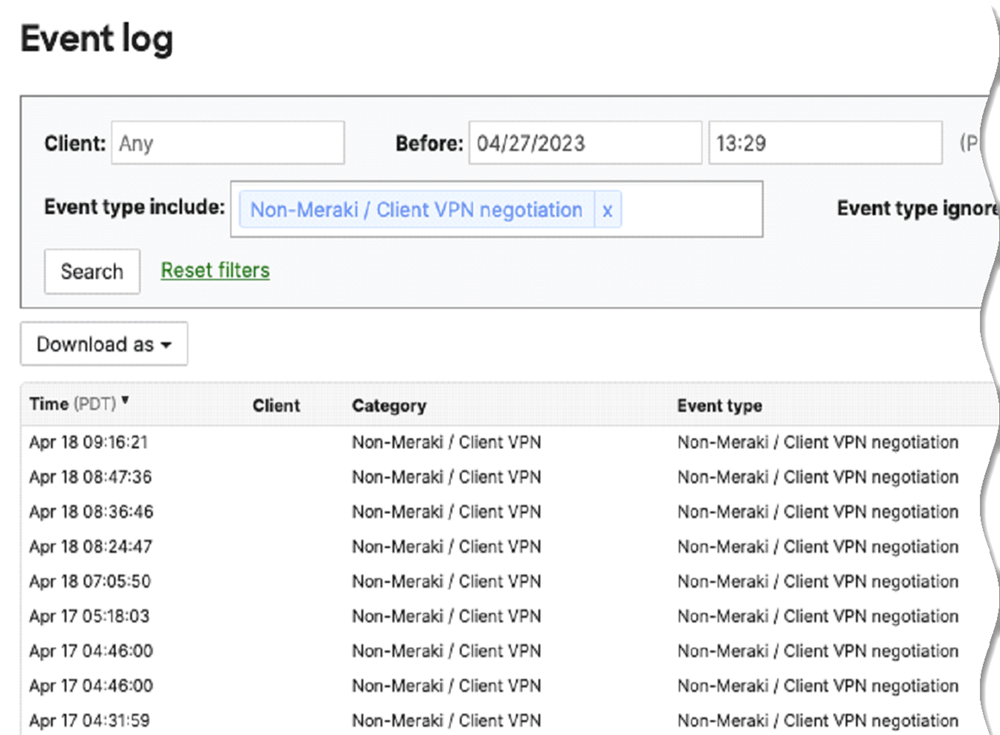Open the Download as dropdown
This screenshot has height=735, width=1000.
pyautogui.click(x=104, y=344)
